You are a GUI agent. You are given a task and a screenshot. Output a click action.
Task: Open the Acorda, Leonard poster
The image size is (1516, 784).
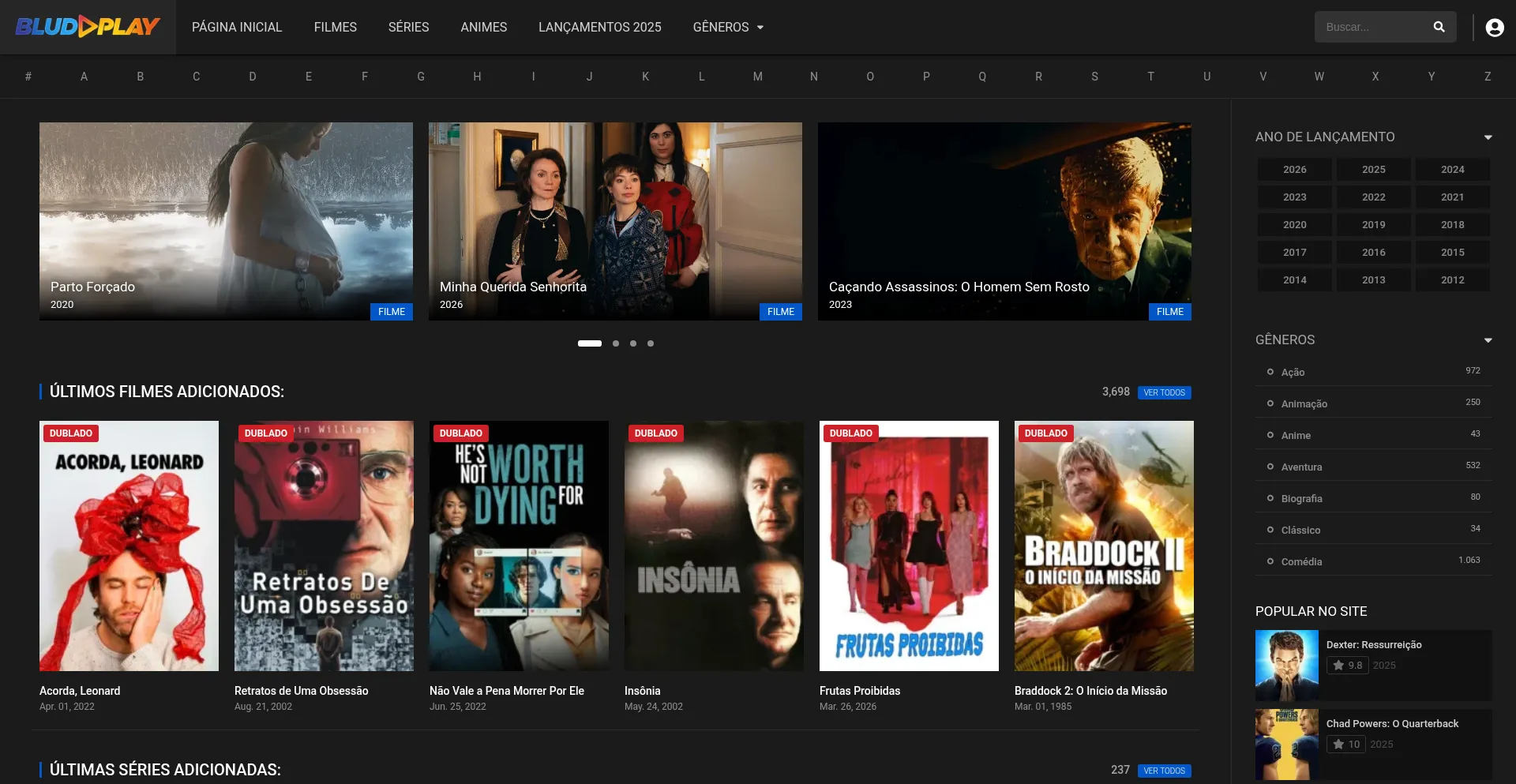click(129, 546)
